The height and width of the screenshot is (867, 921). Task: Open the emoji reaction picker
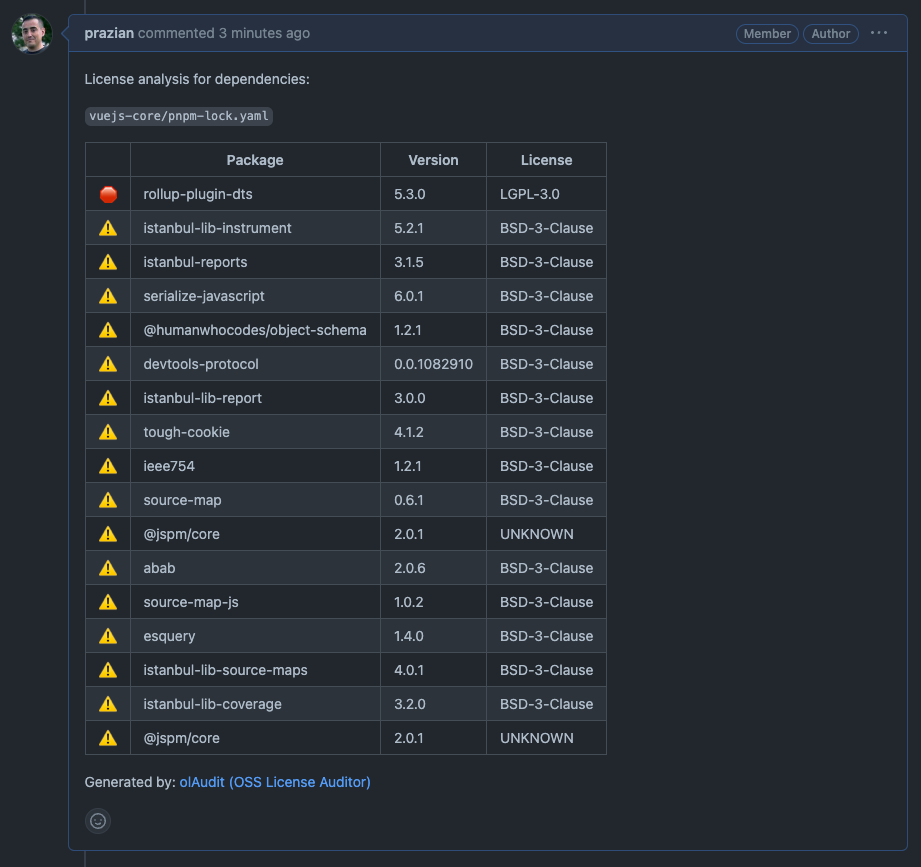[x=97, y=821]
